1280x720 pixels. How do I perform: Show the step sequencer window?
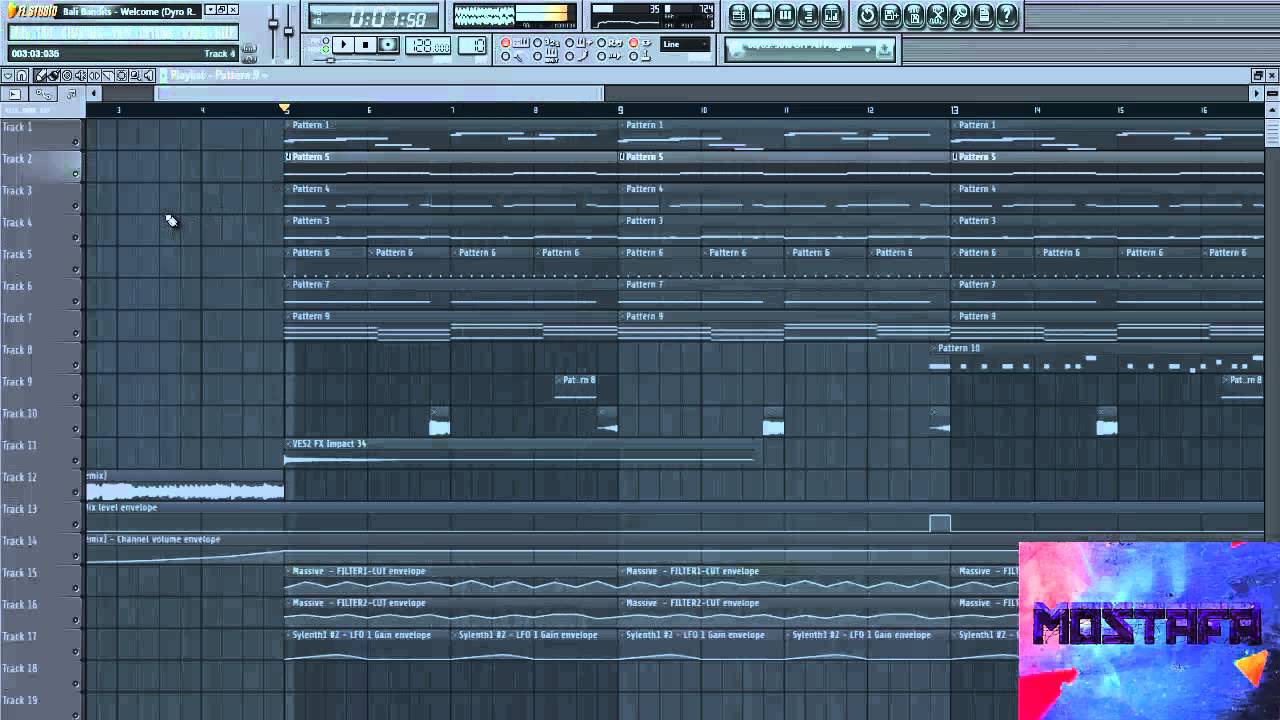tap(762, 15)
